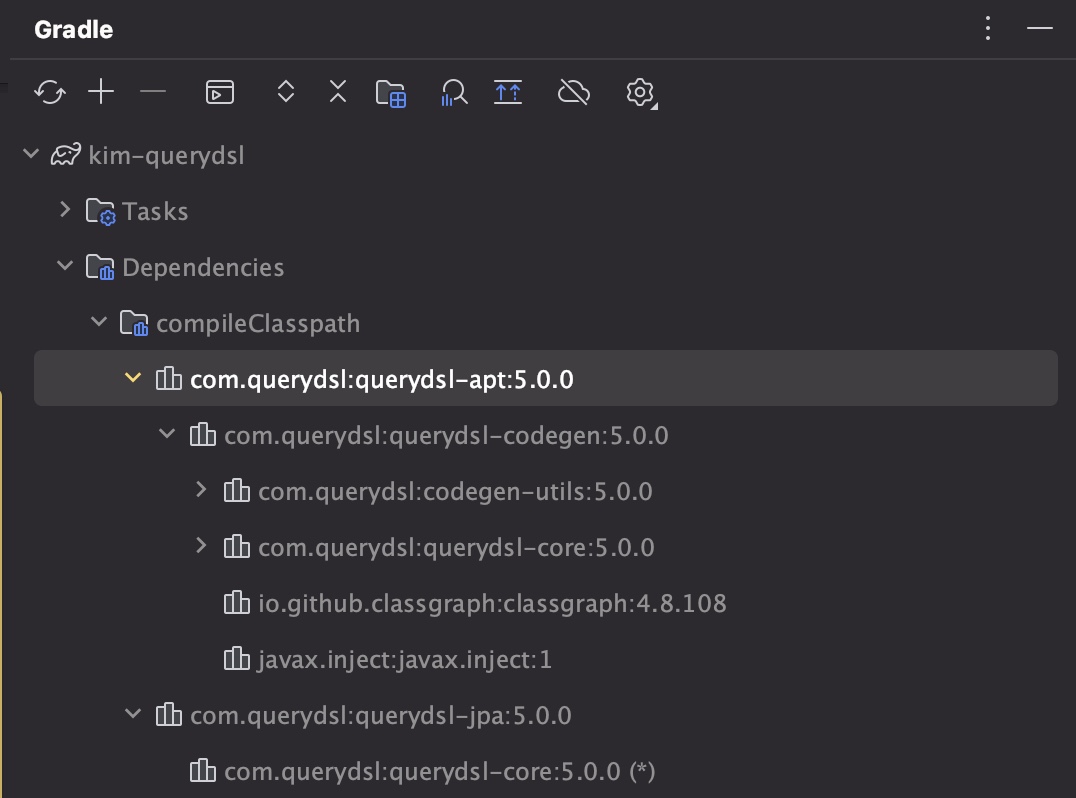Reload all Gradle projects
Image resolution: width=1076 pixels, height=798 pixels.
tap(50, 92)
